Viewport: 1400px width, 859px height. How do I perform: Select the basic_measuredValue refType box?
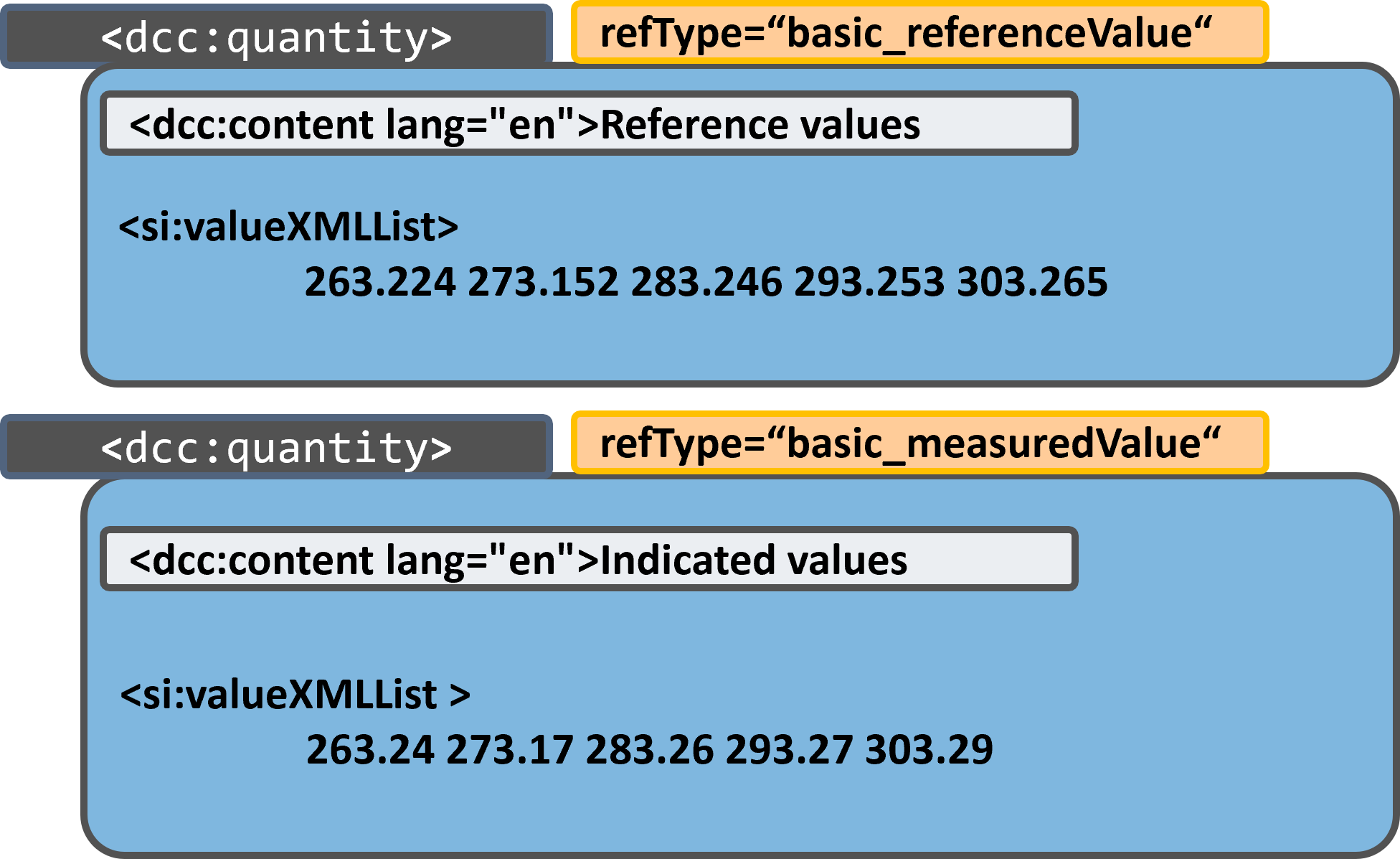pyautogui.click(x=919, y=443)
